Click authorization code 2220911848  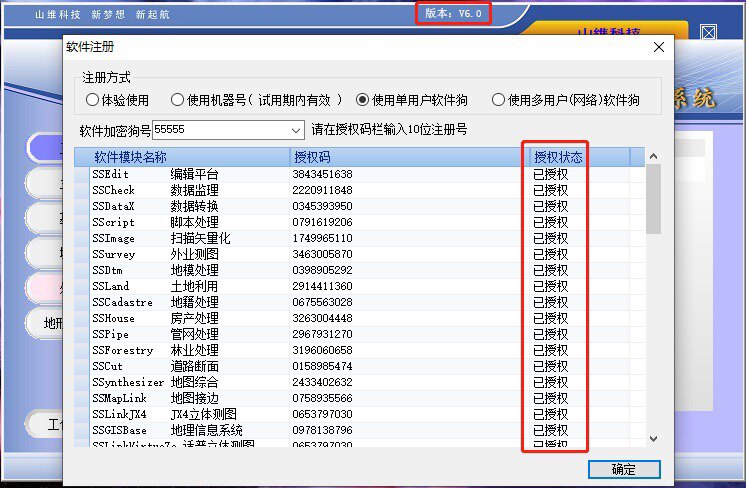coord(323,190)
